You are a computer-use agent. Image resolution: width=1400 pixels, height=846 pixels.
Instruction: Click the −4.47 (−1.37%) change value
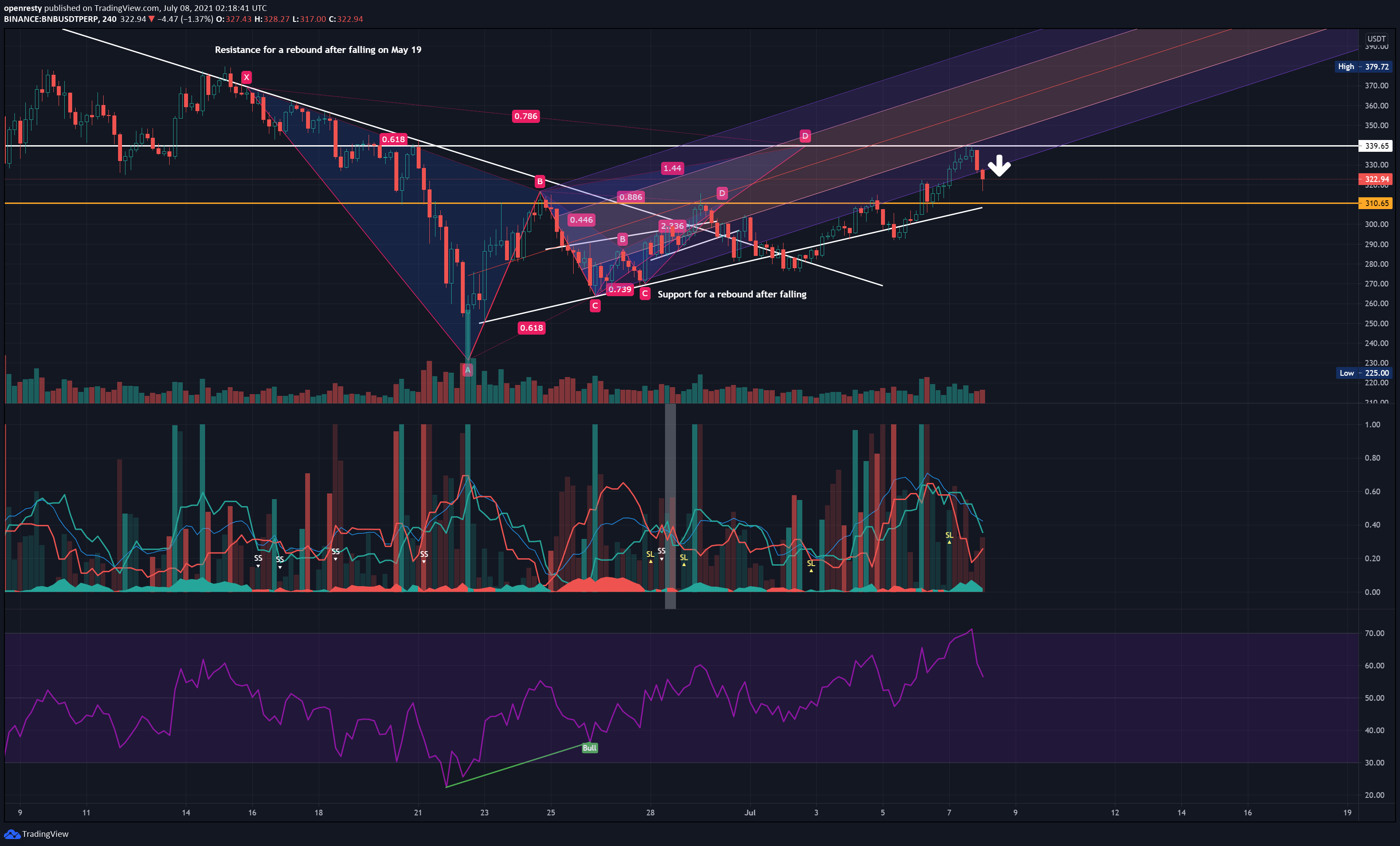tap(185, 19)
